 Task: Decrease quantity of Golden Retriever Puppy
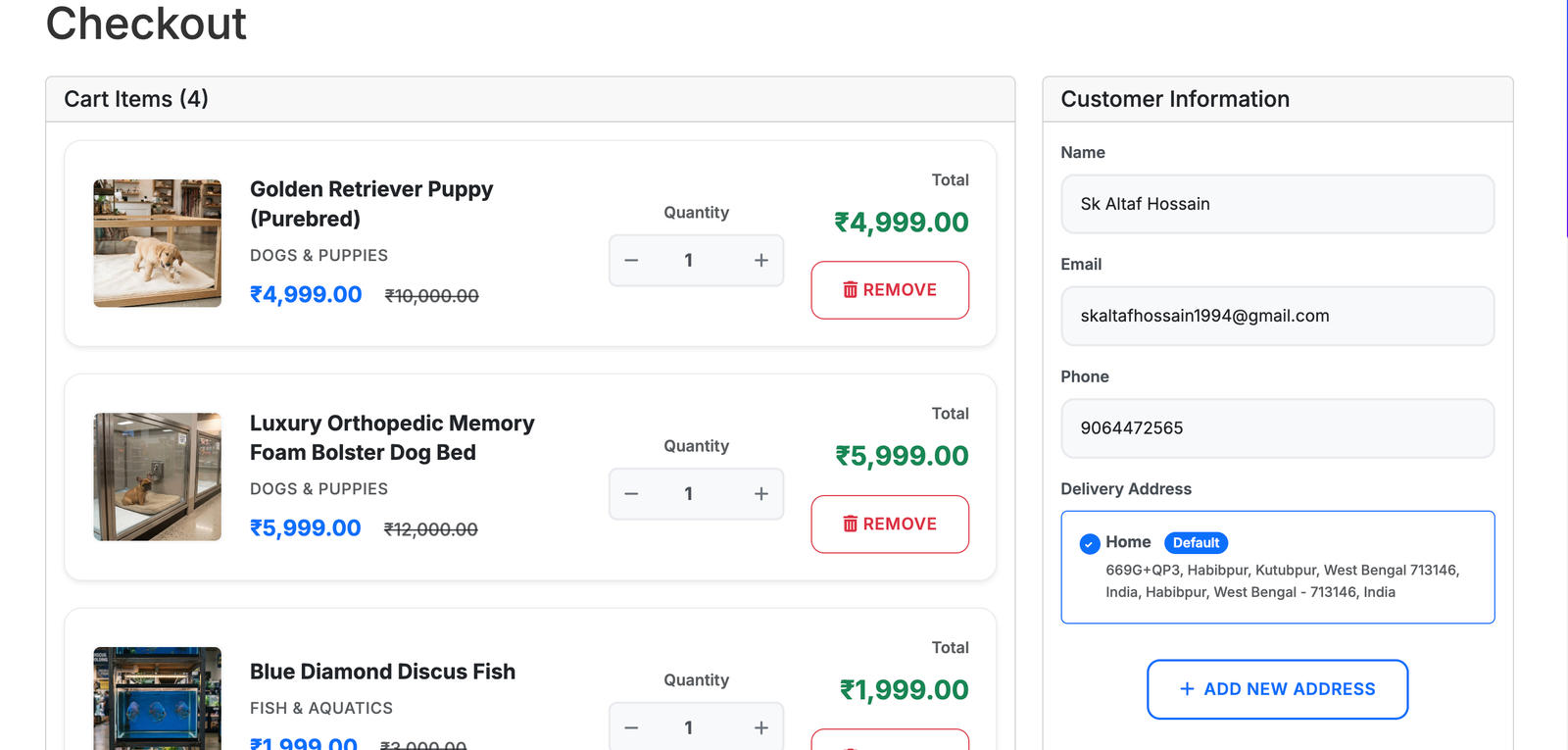pyautogui.click(x=631, y=261)
